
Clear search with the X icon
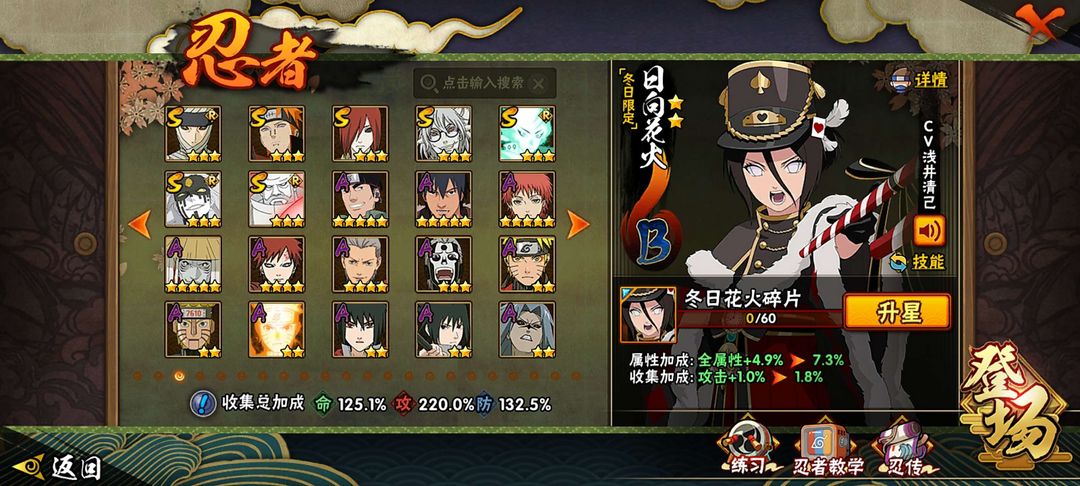[539, 83]
